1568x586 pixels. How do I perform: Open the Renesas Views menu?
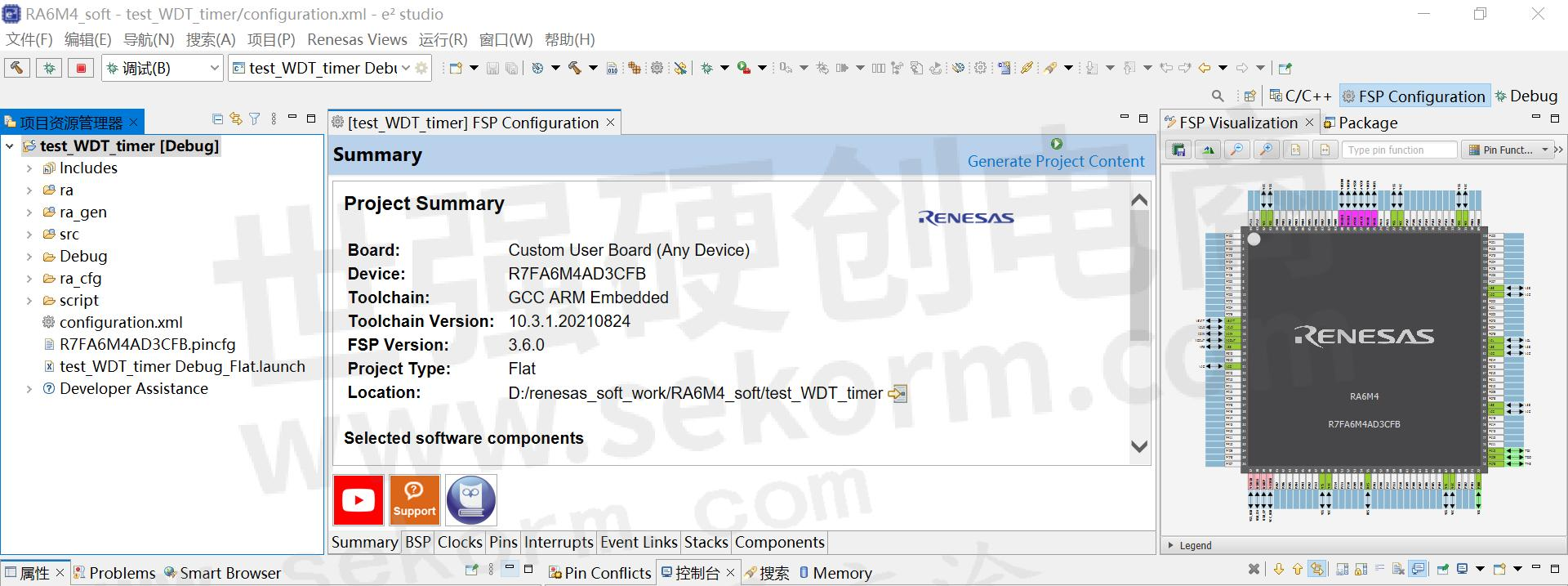357,39
